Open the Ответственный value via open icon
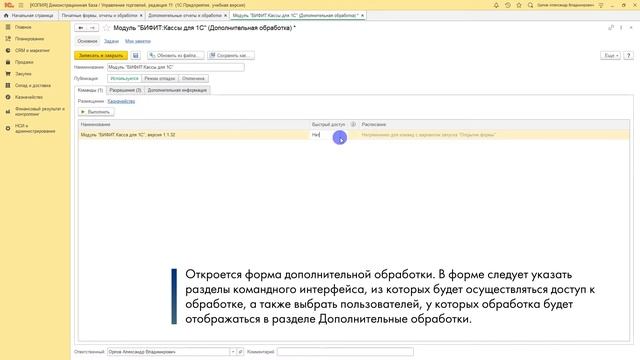Viewport: 640px width, 360px height. point(240,351)
